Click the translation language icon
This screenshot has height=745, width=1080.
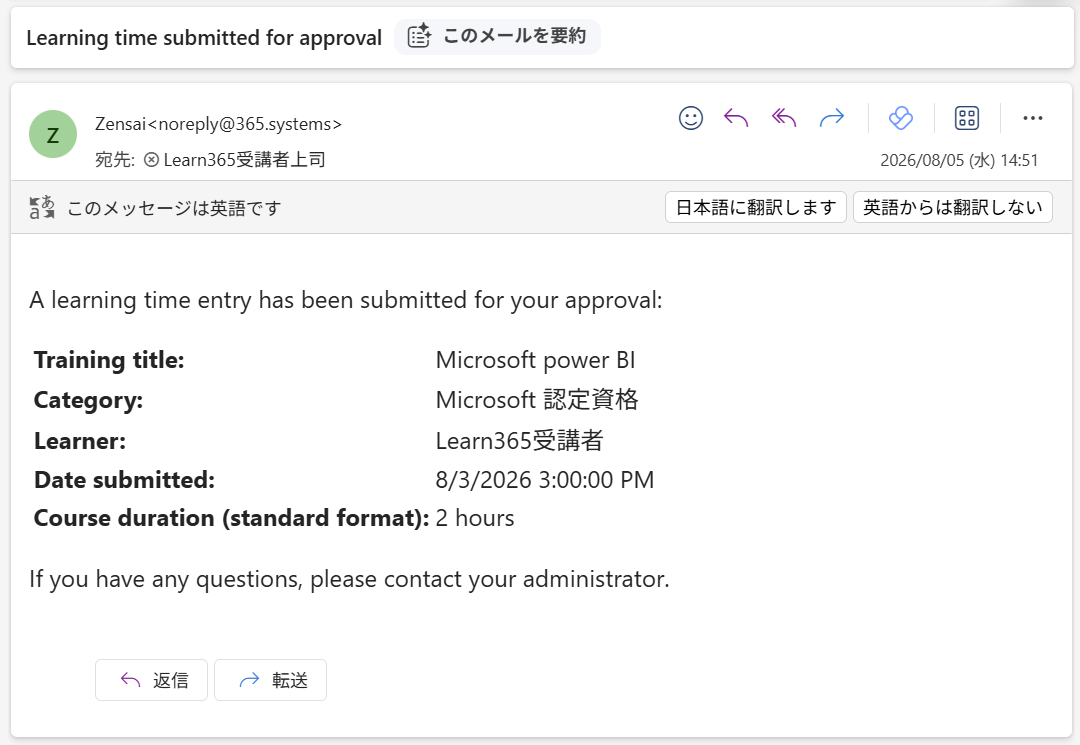[42, 207]
